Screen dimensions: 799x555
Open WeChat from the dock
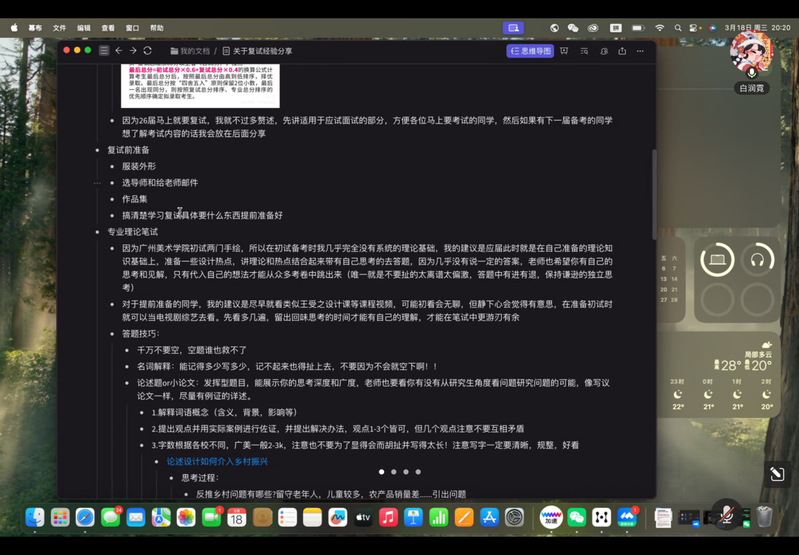tap(577, 517)
